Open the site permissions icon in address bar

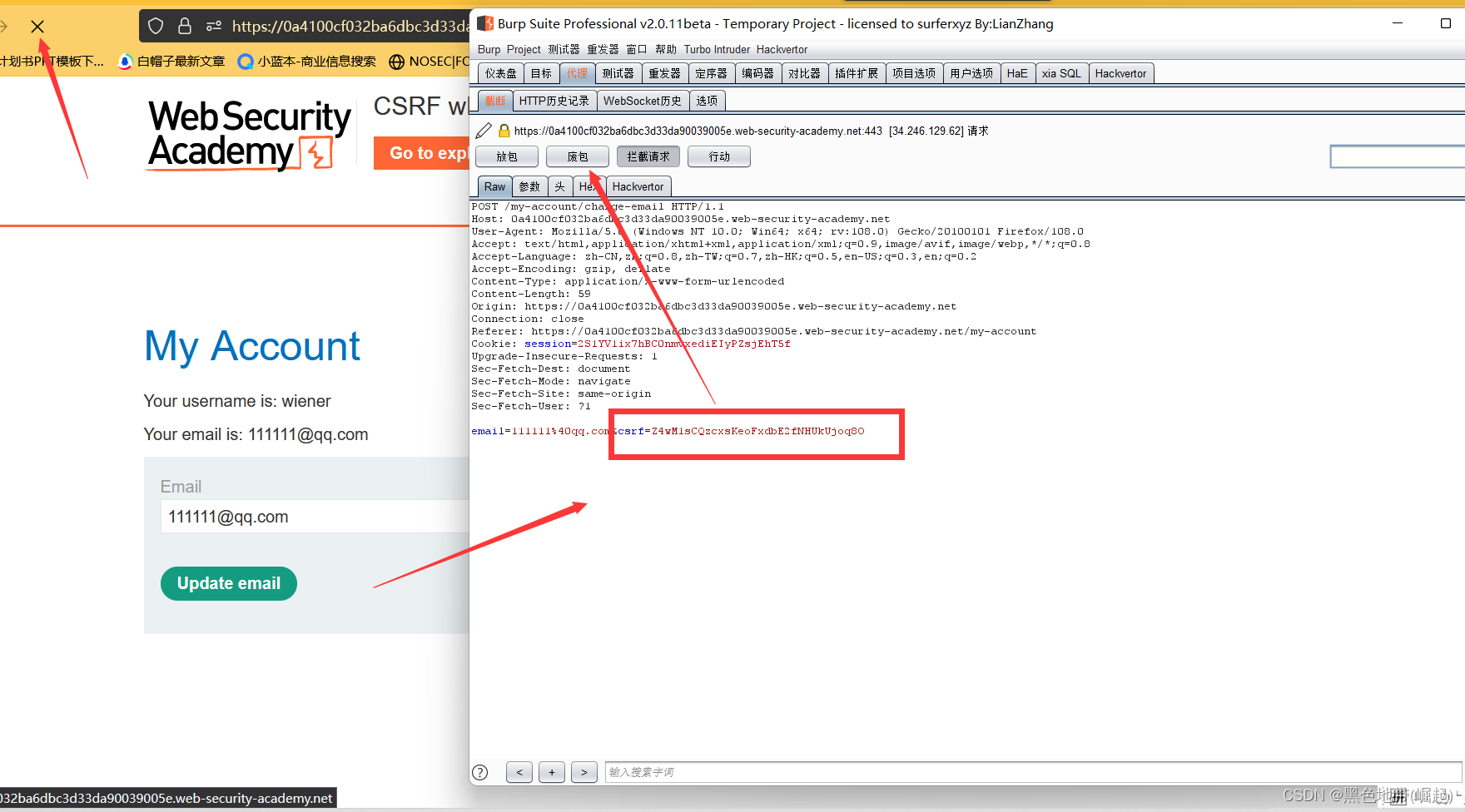[214, 26]
